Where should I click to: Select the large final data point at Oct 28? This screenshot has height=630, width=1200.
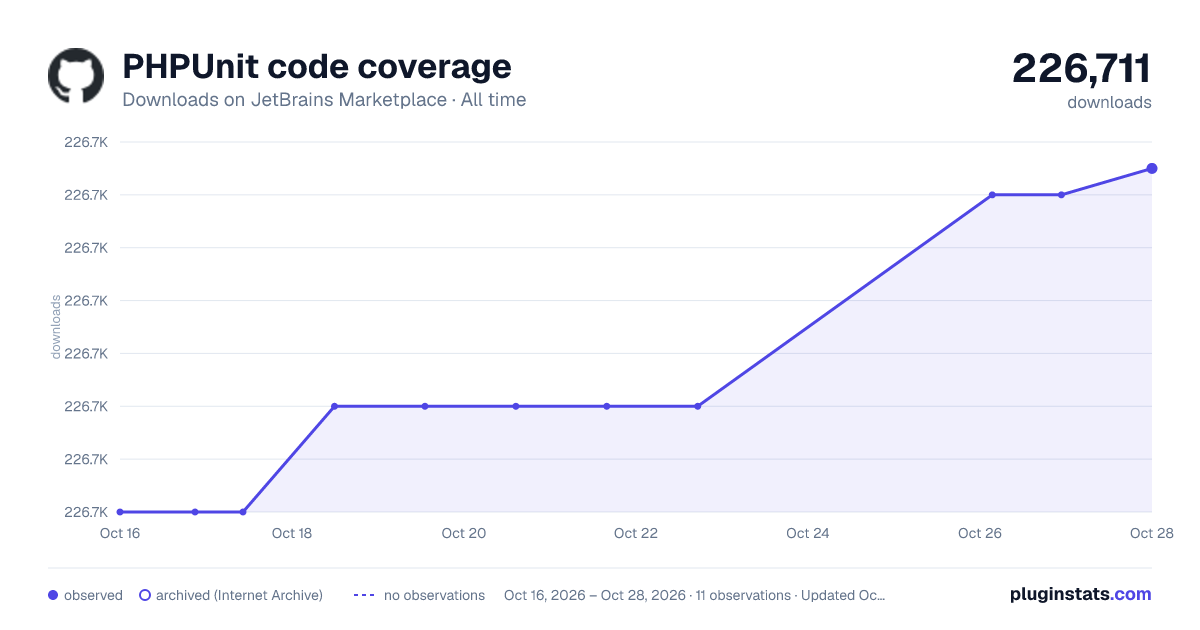pyautogui.click(x=1152, y=168)
